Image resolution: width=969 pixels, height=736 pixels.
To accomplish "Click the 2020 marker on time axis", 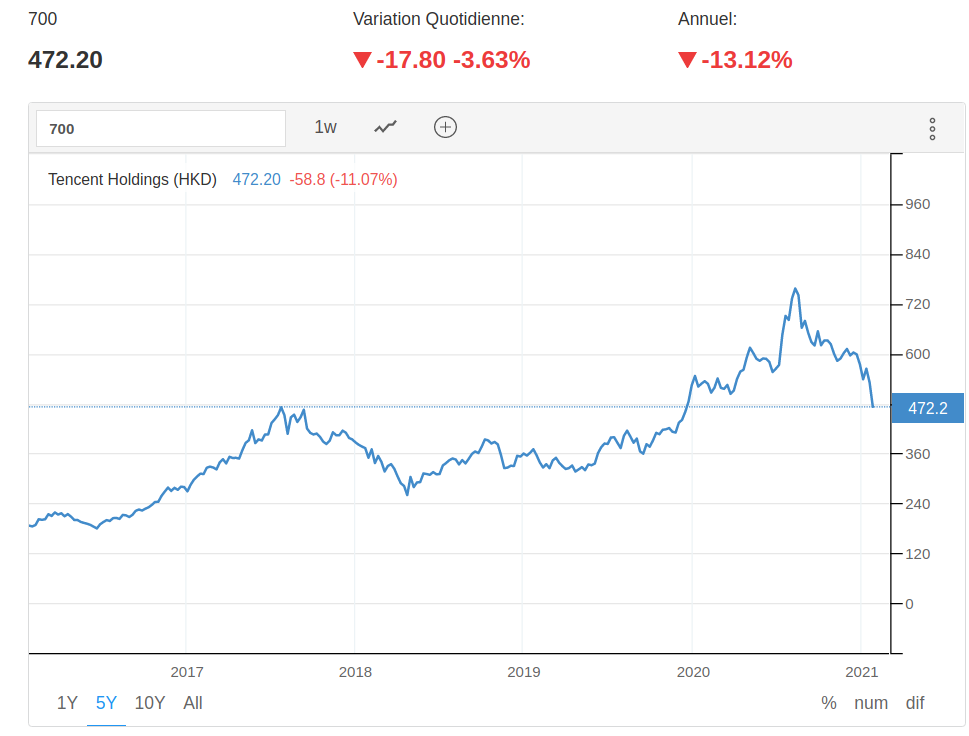I will click(x=693, y=672).
